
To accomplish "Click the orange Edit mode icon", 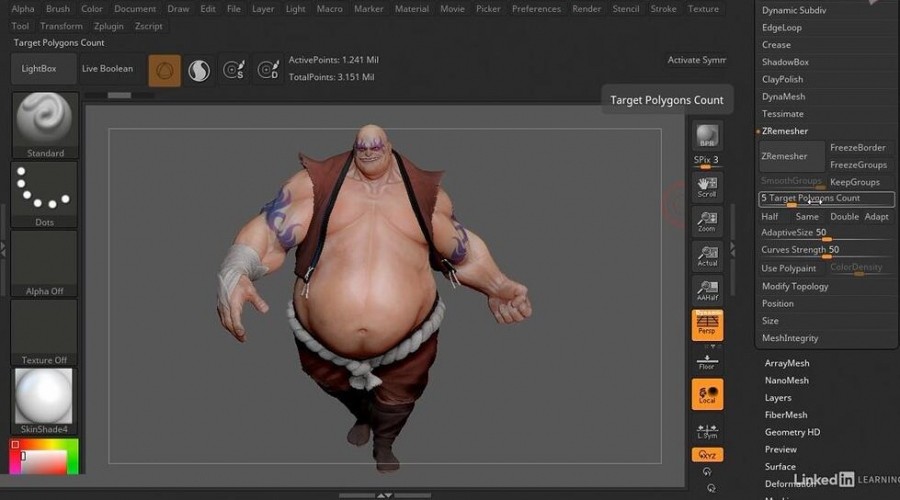I will pos(165,71).
